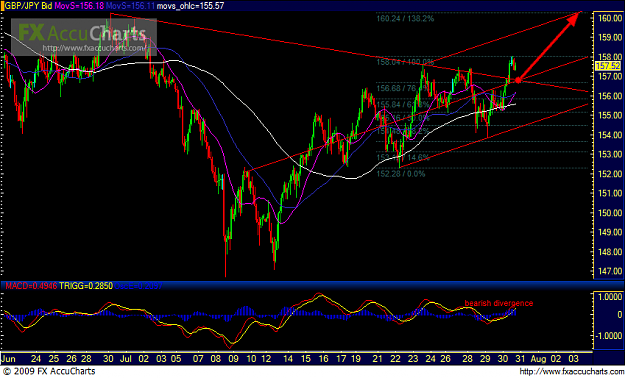This screenshot has width=625, height=378.
Task: Click the 154.00 price axis label
Action: click(610, 135)
